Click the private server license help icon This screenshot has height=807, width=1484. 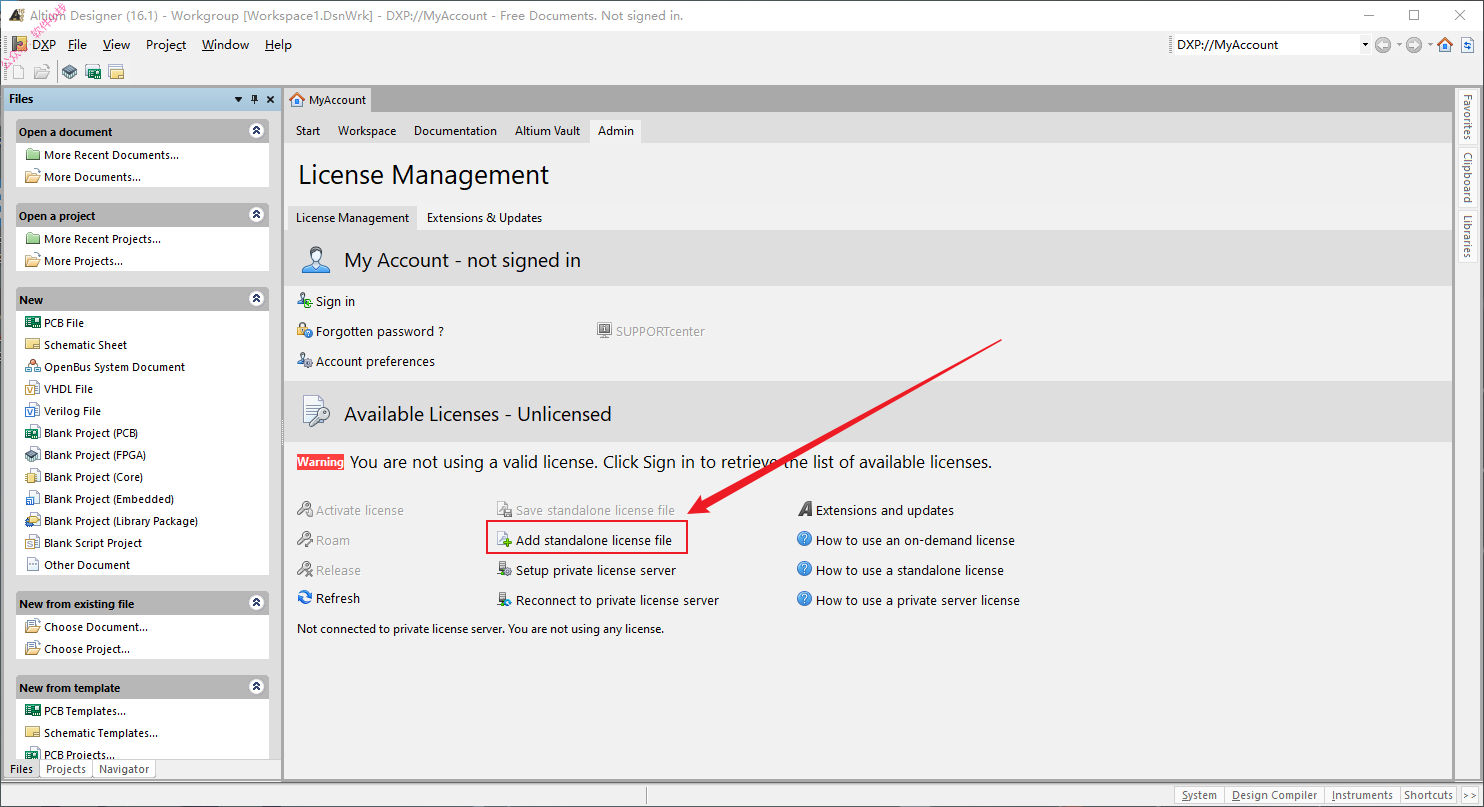(804, 599)
